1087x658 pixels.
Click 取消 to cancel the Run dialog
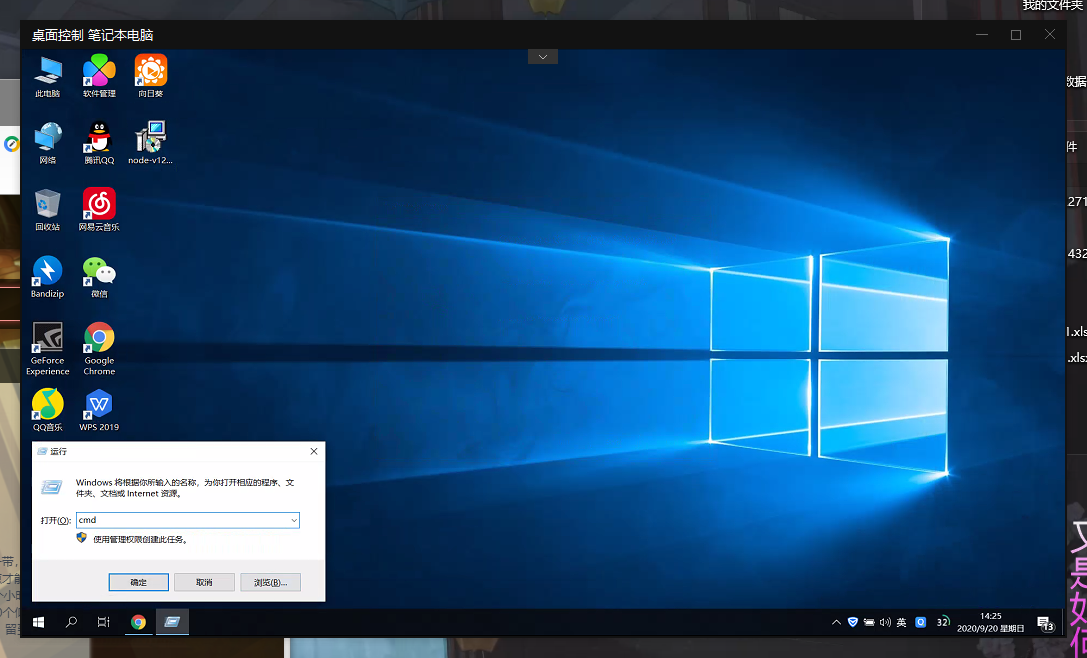coord(204,582)
